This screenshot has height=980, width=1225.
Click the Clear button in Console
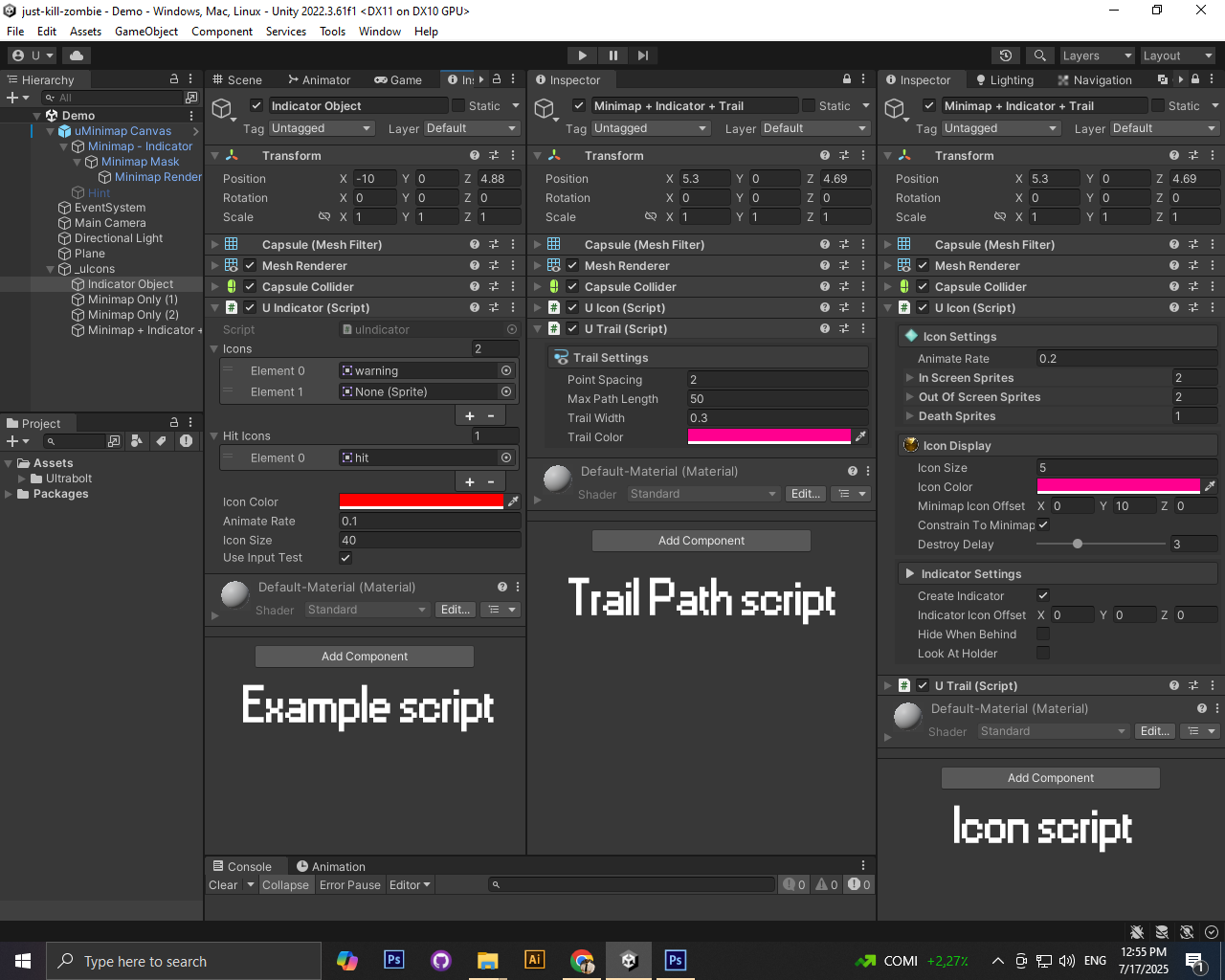click(x=223, y=885)
